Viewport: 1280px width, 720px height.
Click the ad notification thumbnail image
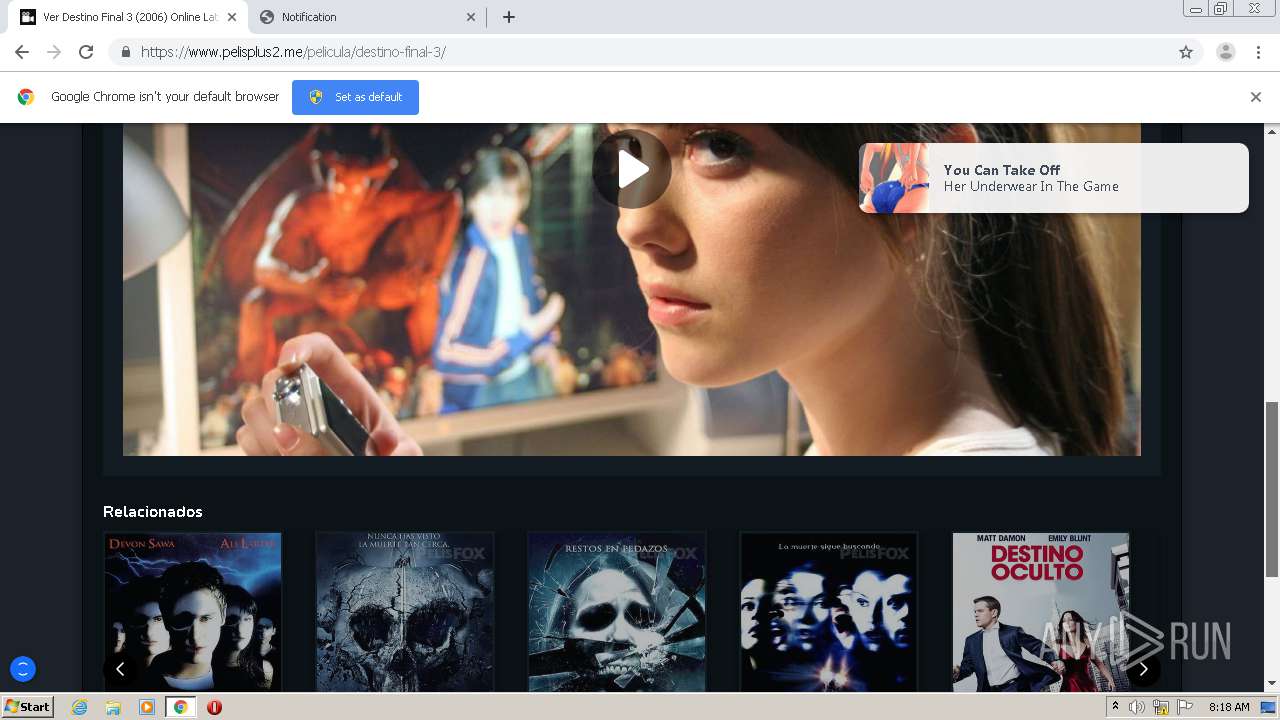(x=894, y=178)
